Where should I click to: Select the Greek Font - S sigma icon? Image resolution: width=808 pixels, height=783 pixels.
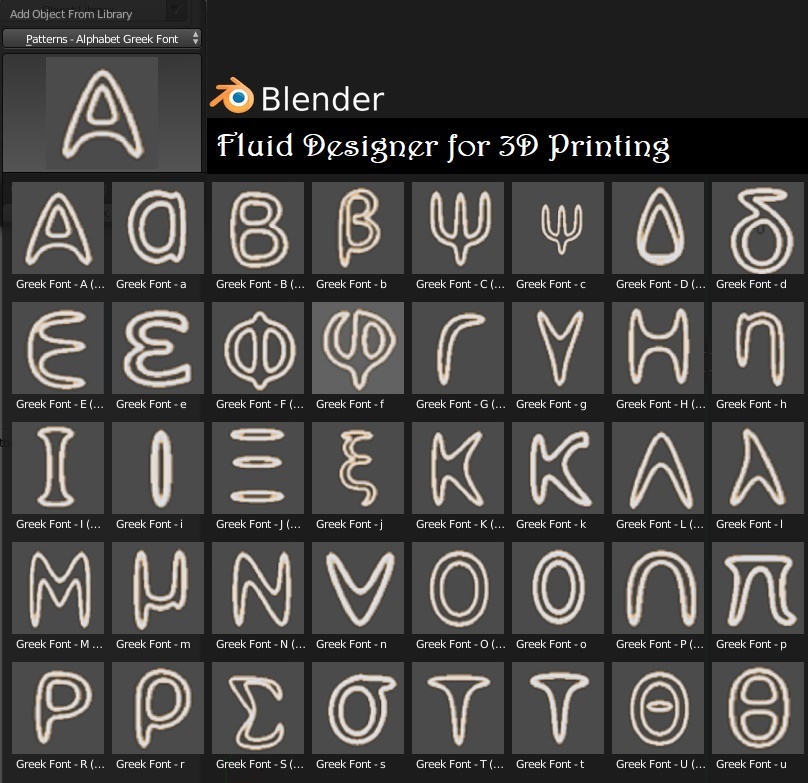[x=258, y=708]
